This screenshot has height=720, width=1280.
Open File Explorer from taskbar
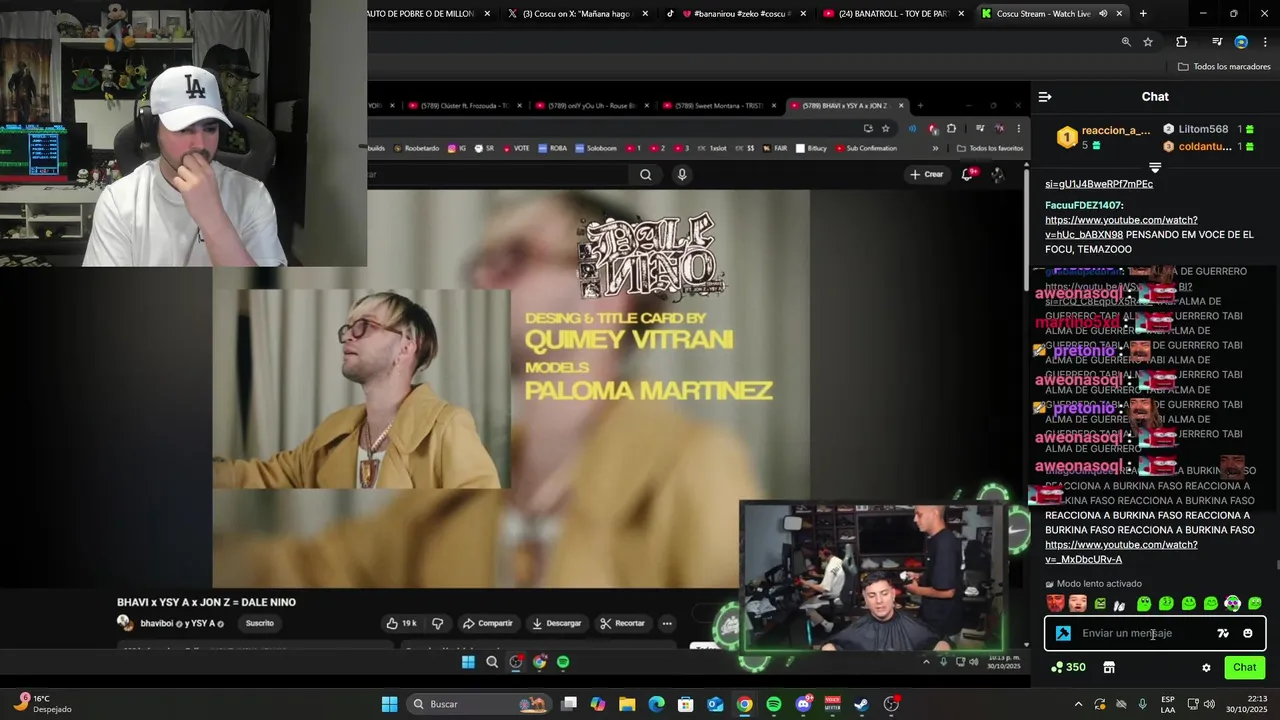627,704
